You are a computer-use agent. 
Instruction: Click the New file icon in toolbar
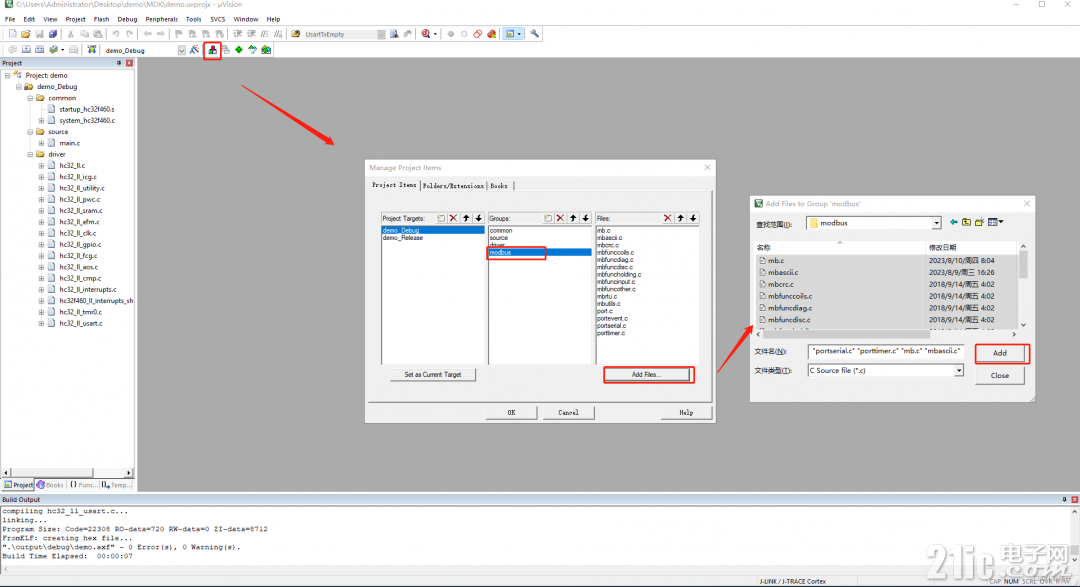12,34
